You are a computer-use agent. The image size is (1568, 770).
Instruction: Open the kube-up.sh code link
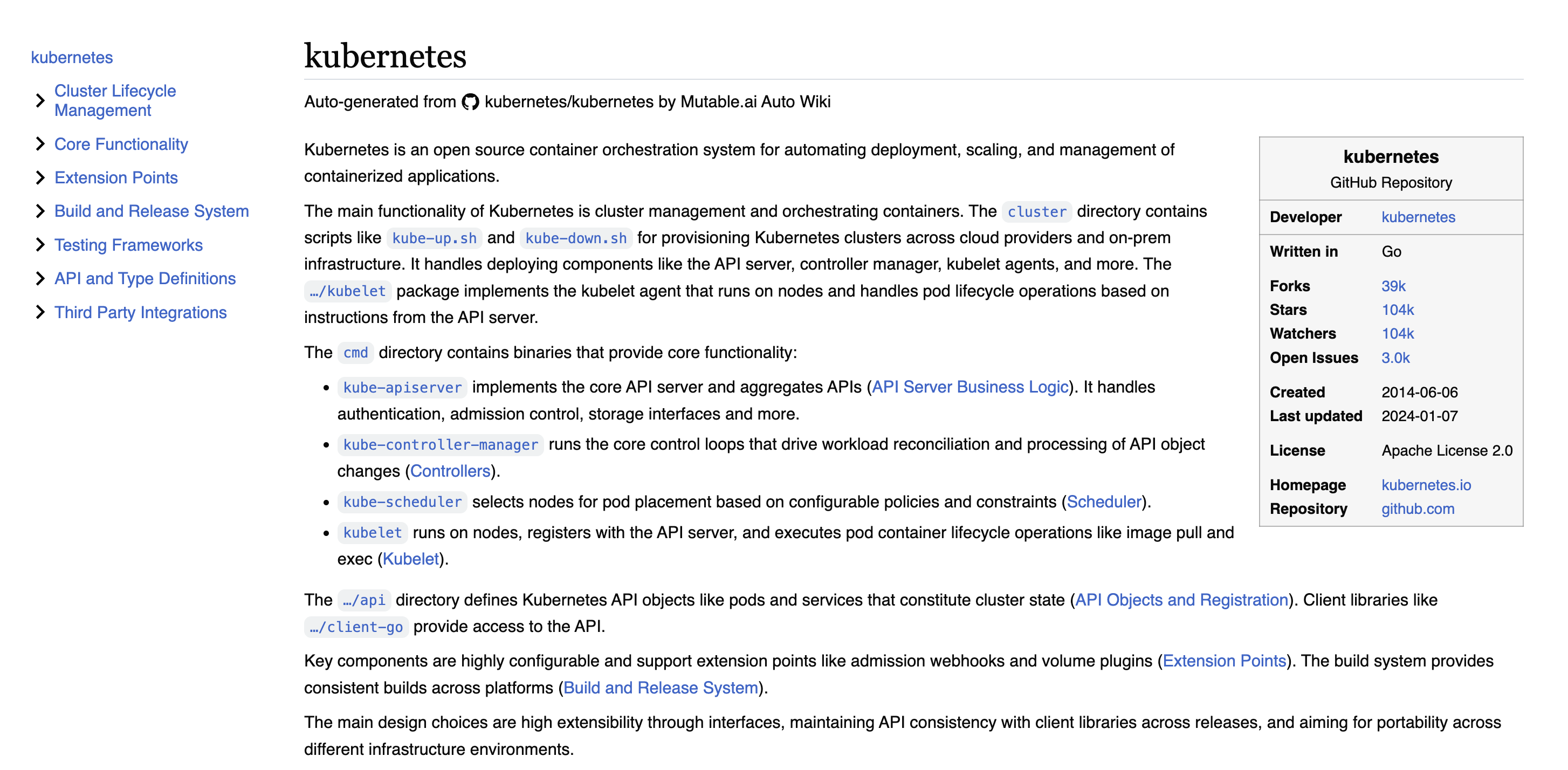click(434, 238)
